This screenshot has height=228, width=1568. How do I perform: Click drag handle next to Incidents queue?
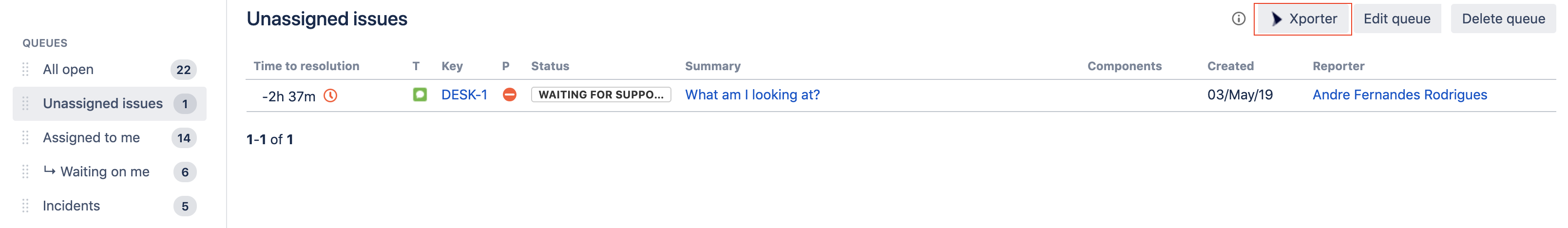click(25, 206)
